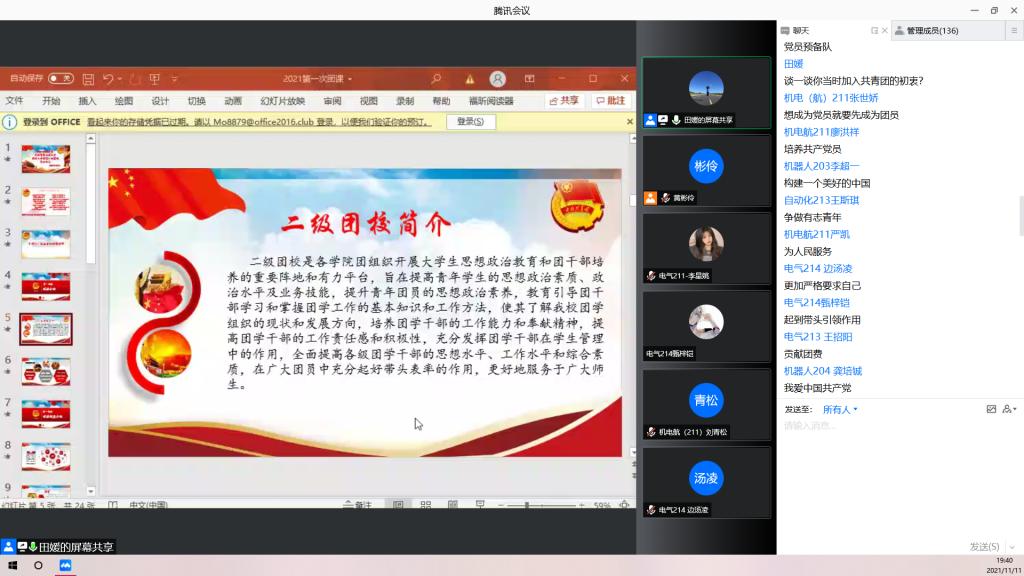The height and width of the screenshot is (576, 1024).
Task: Open the 插入 ribbon tab
Action: pos(88,101)
